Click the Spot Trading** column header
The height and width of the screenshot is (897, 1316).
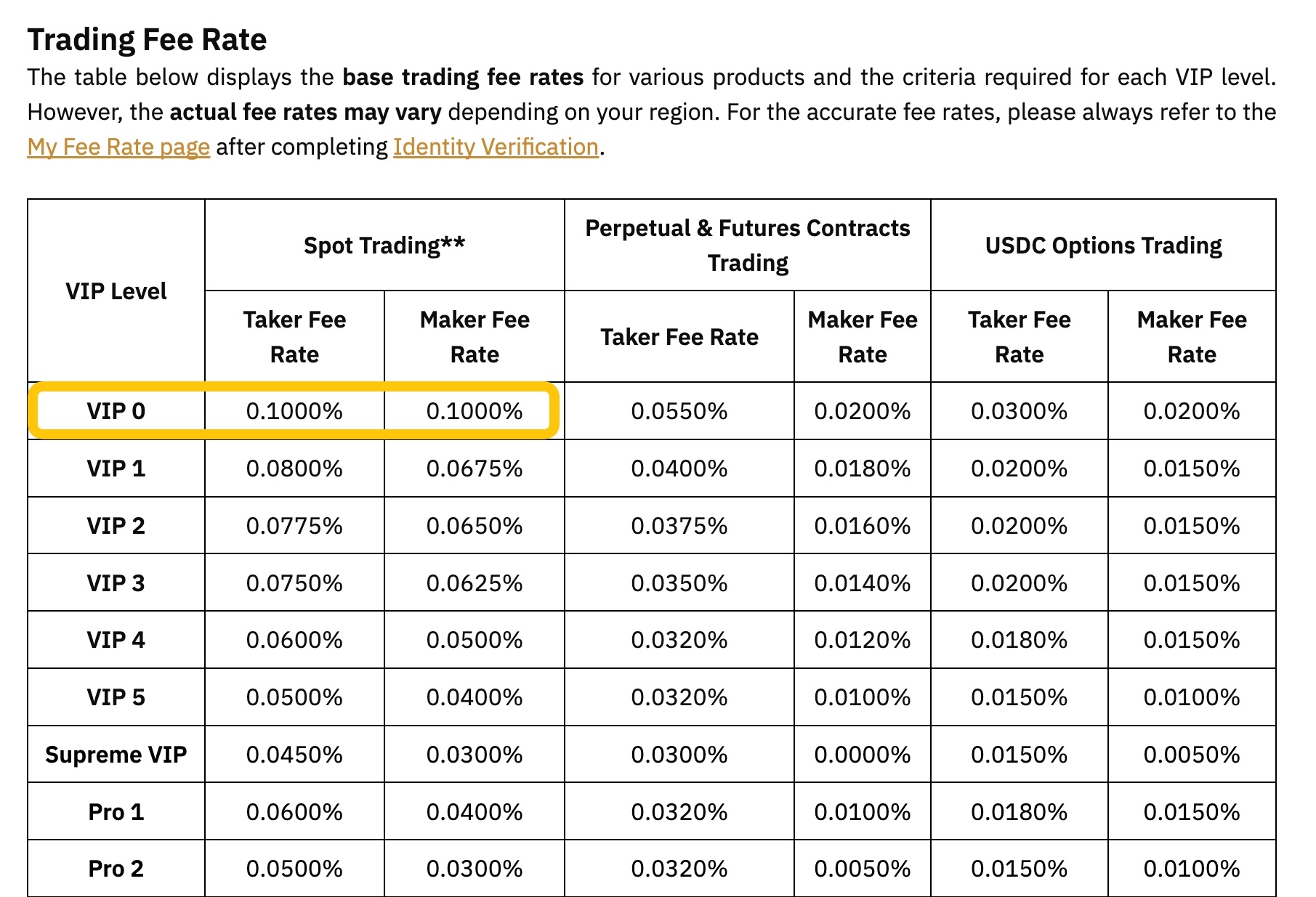pos(384,245)
